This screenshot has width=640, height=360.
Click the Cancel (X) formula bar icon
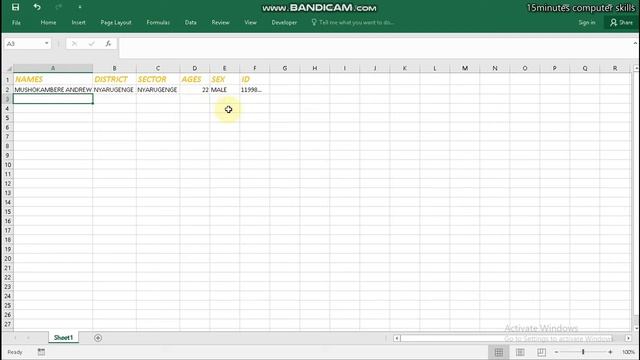74,44
